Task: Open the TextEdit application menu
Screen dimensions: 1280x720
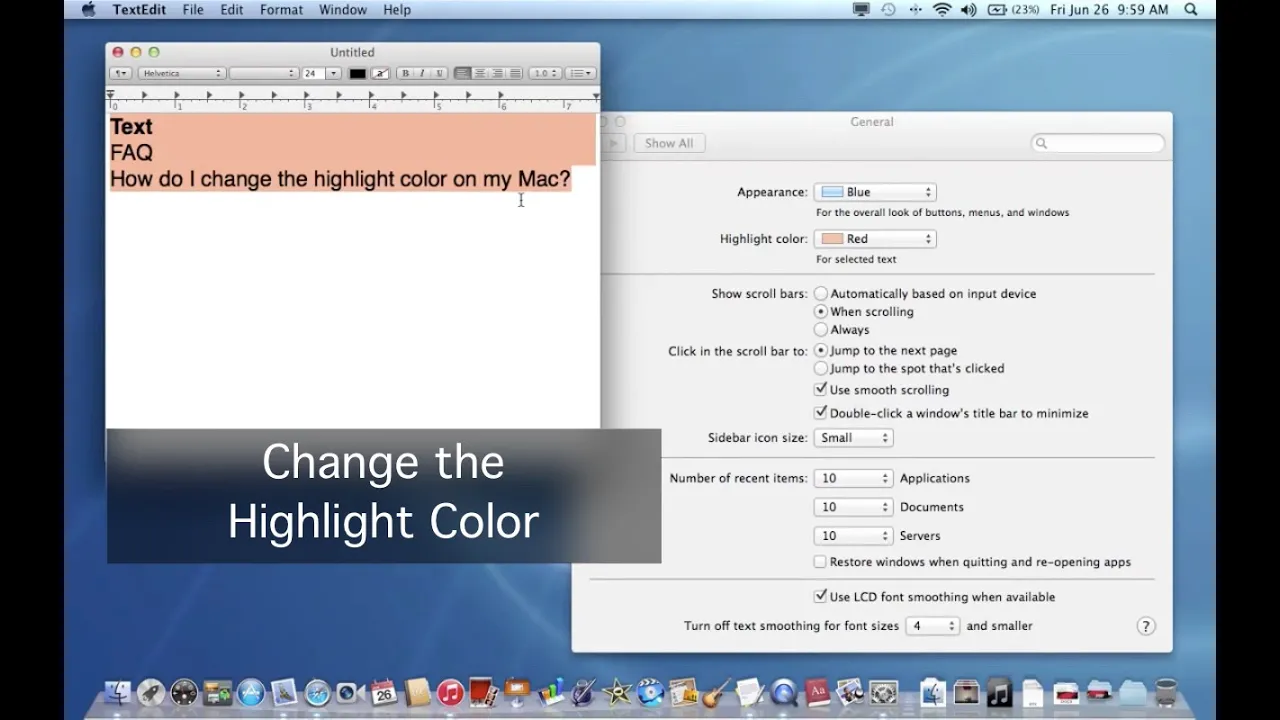Action: click(x=140, y=9)
